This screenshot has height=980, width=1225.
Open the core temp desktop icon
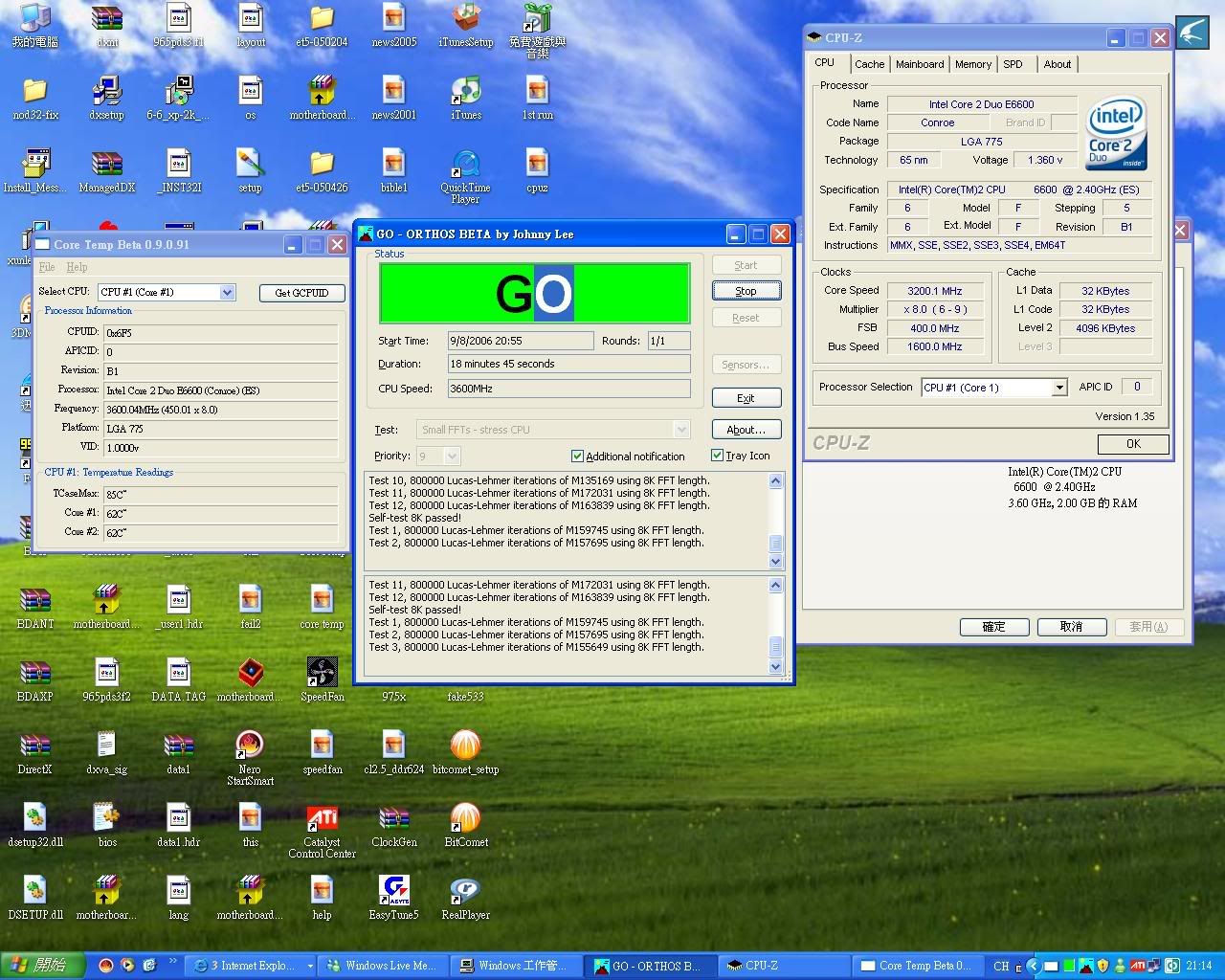point(322,607)
